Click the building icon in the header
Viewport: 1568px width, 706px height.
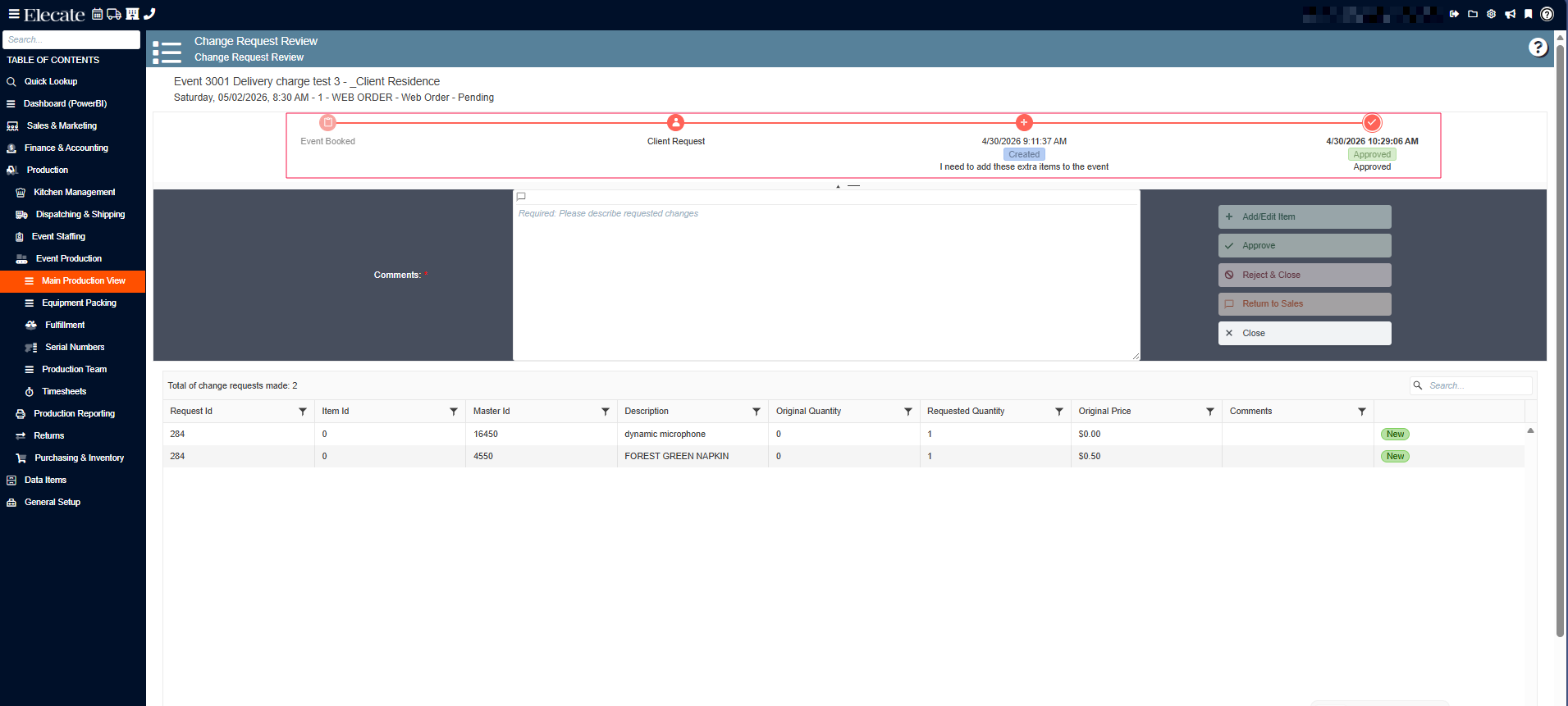click(x=132, y=14)
